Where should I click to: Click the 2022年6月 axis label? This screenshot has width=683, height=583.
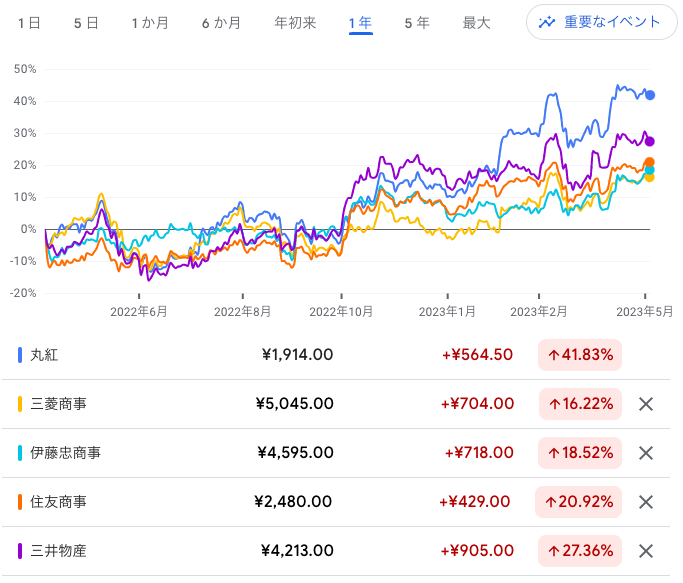(x=139, y=312)
